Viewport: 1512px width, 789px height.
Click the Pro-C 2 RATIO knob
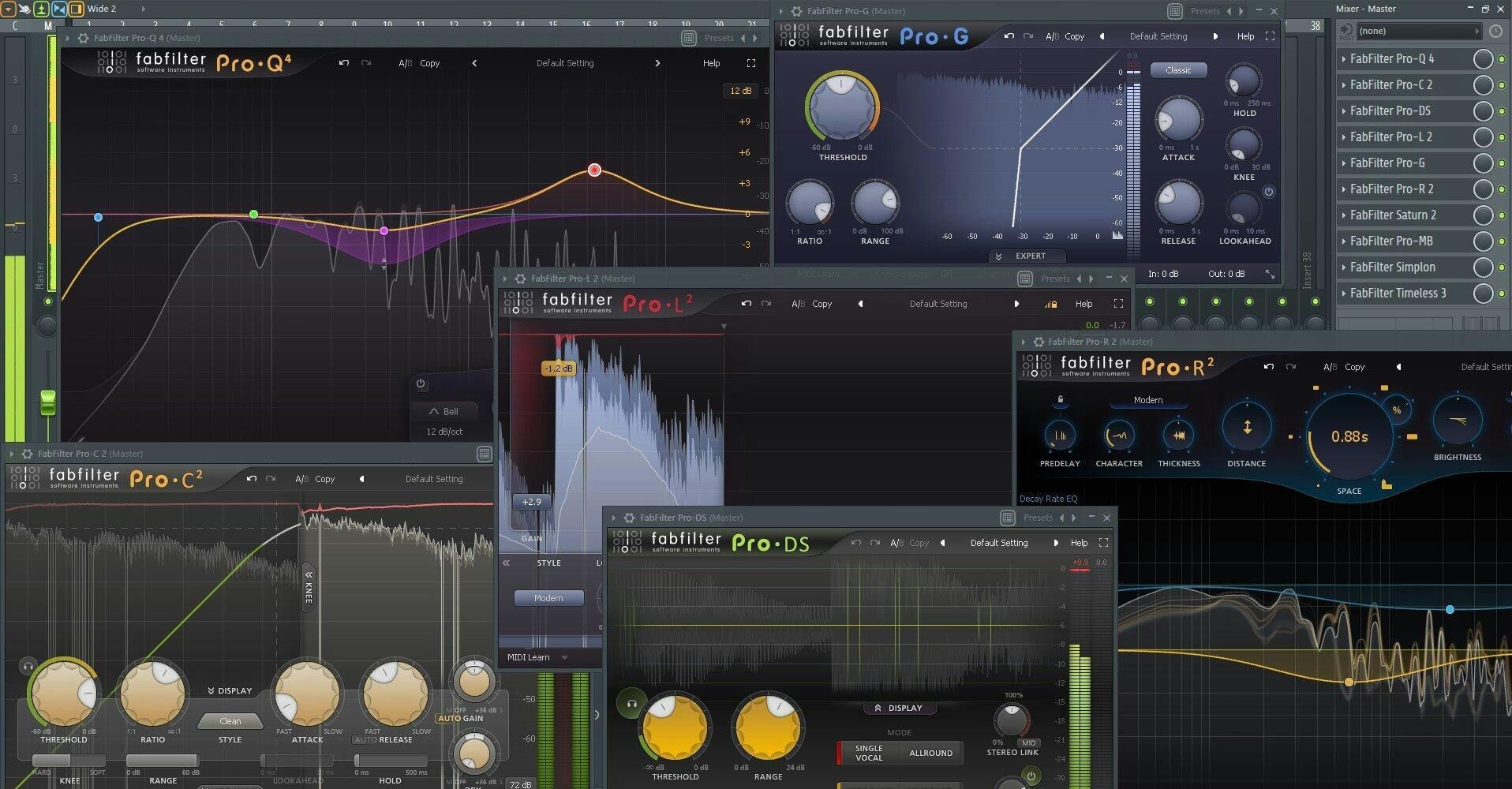[152, 694]
